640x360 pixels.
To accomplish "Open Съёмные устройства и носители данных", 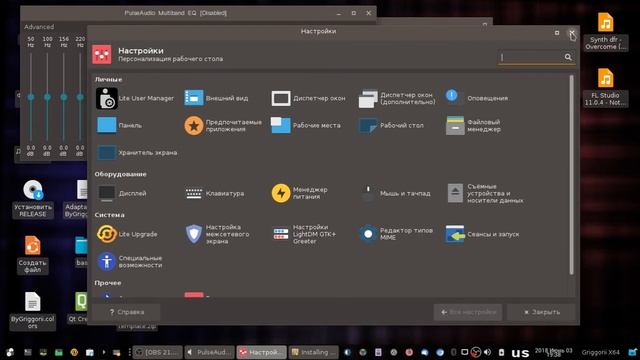I will tap(484, 193).
